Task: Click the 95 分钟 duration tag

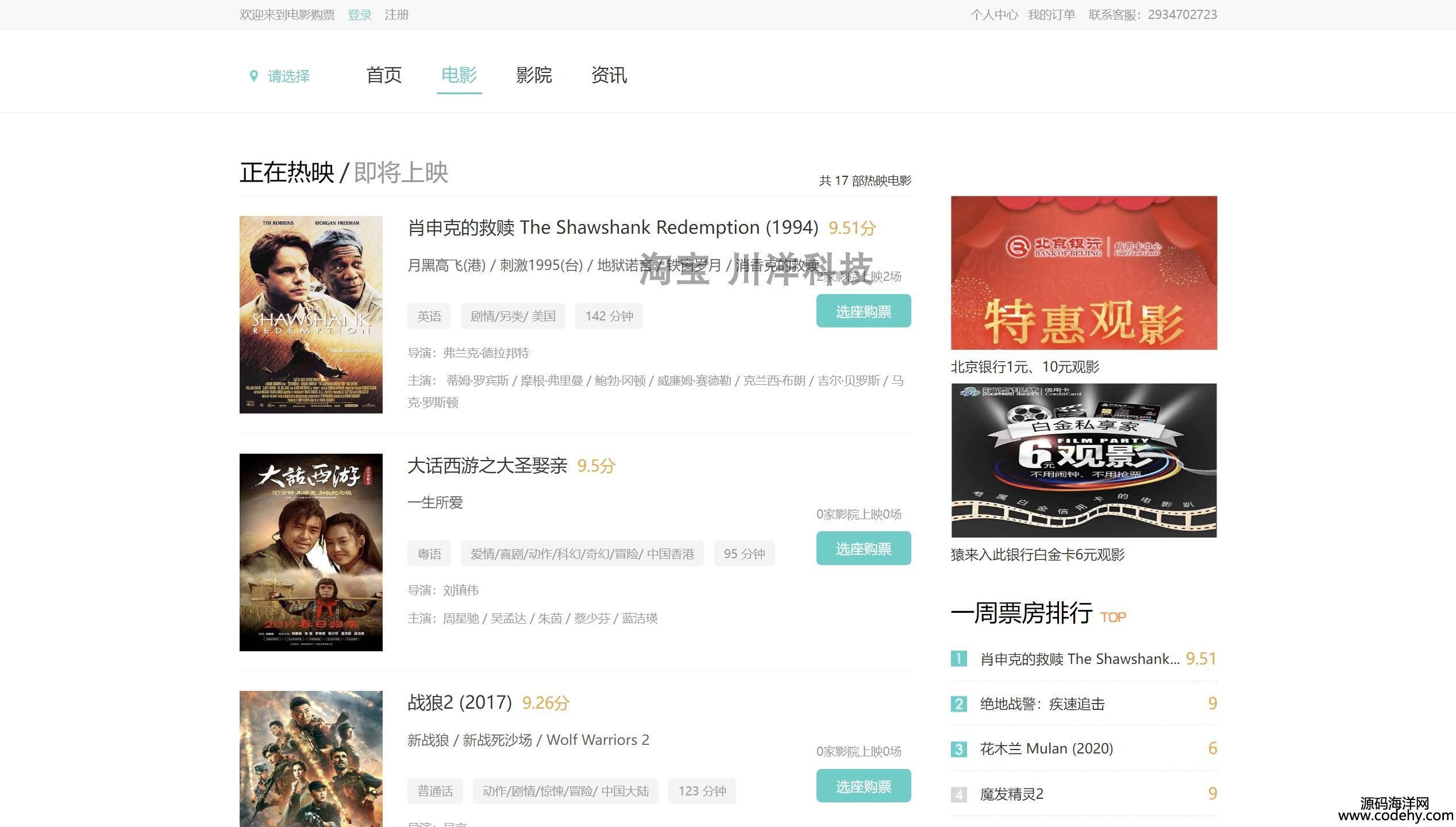Action: pyautogui.click(x=745, y=554)
